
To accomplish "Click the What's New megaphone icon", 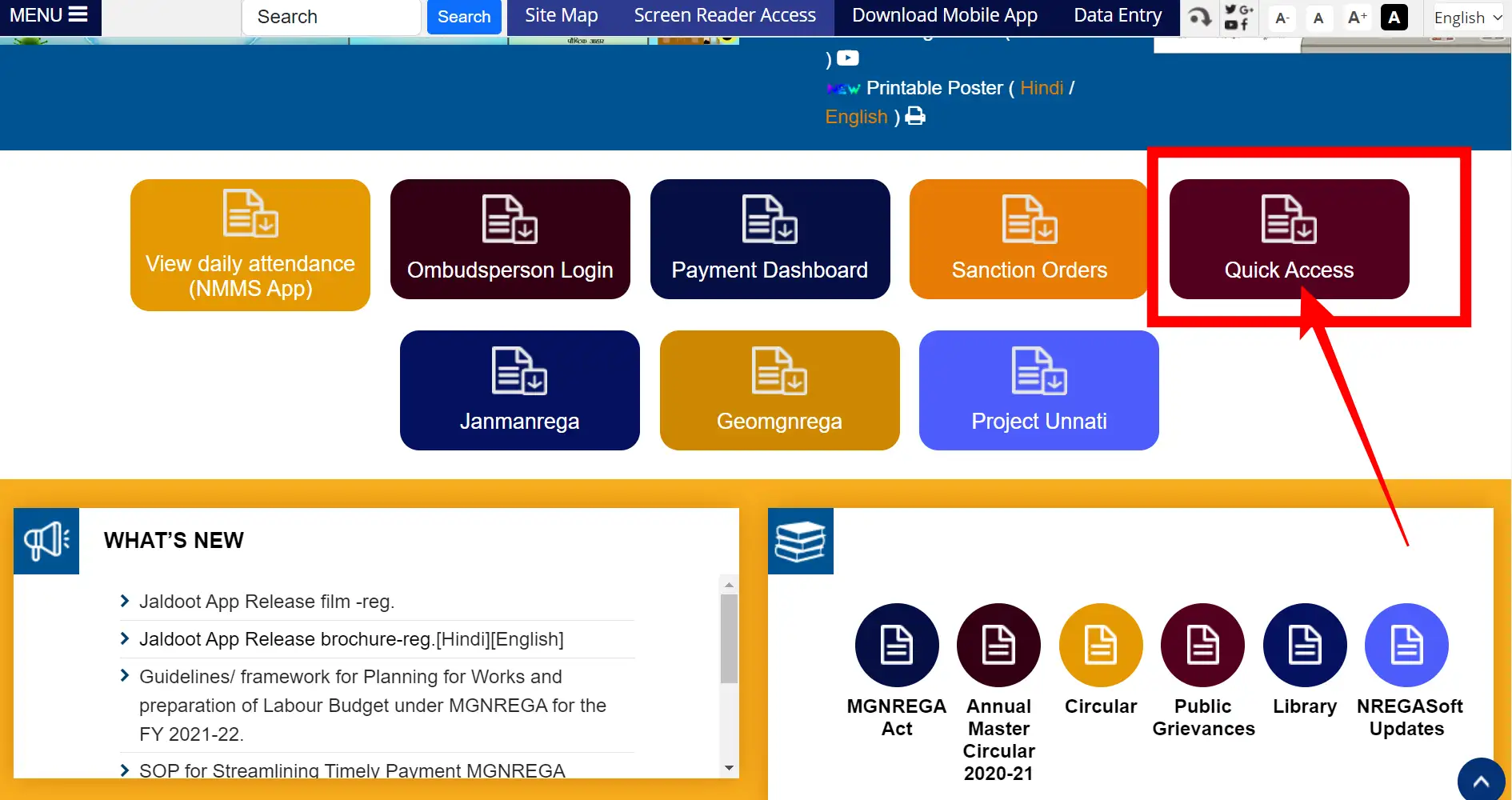I will [46, 541].
